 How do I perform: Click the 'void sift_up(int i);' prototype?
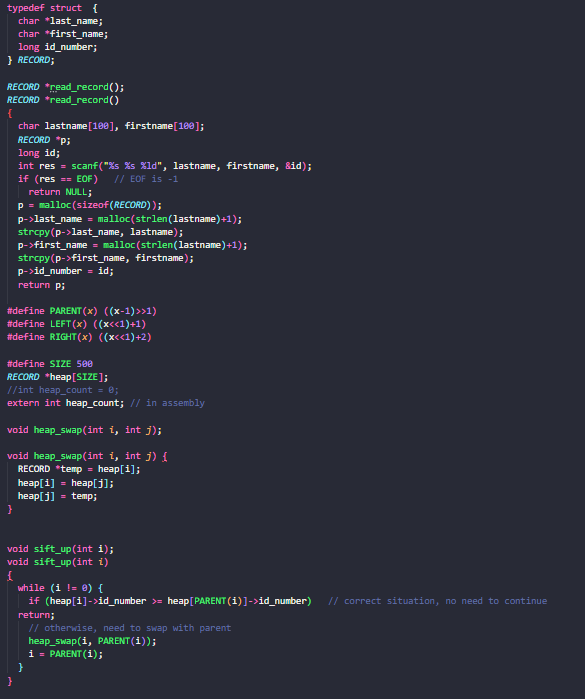pyautogui.click(x=60, y=549)
